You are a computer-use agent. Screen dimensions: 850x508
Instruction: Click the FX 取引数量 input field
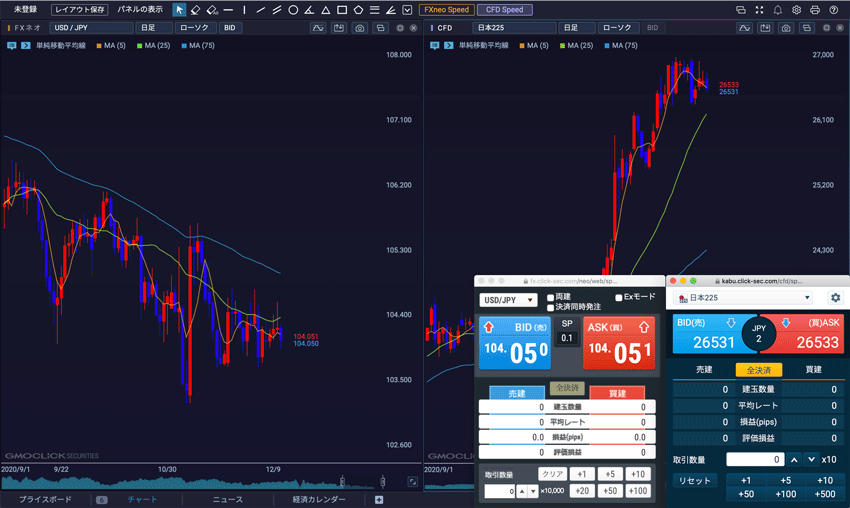point(499,491)
